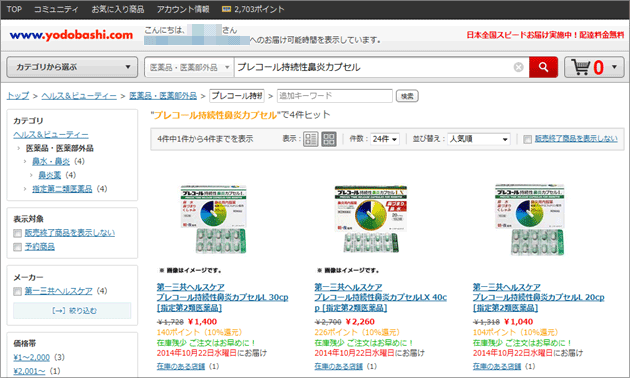Open the shopping cart icon
The height and width of the screenshot is (378, 630).
click(581, 67)
